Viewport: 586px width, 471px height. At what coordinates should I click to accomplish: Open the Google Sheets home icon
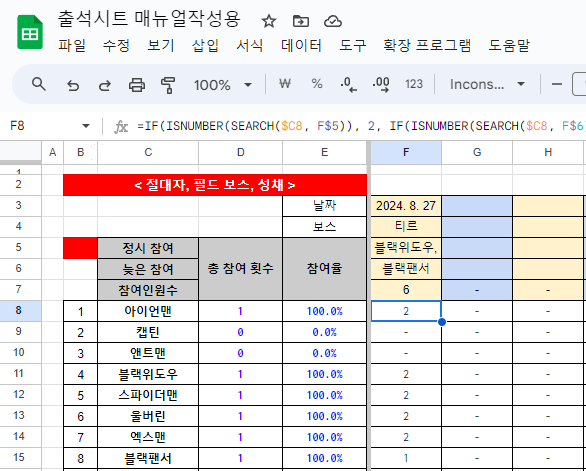pos(30,32)
